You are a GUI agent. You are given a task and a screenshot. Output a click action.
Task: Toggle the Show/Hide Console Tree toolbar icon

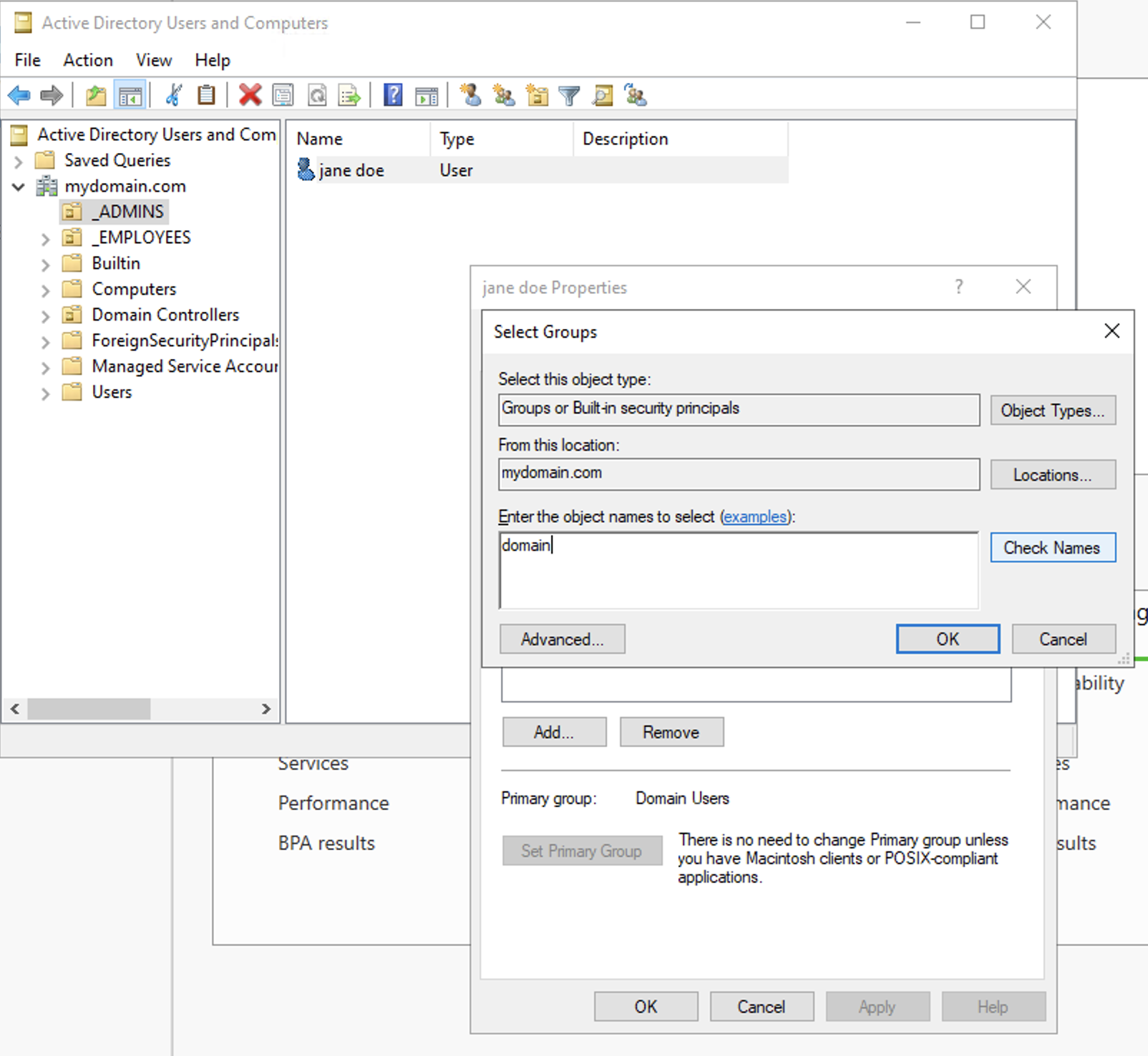[x=130, y=95]
